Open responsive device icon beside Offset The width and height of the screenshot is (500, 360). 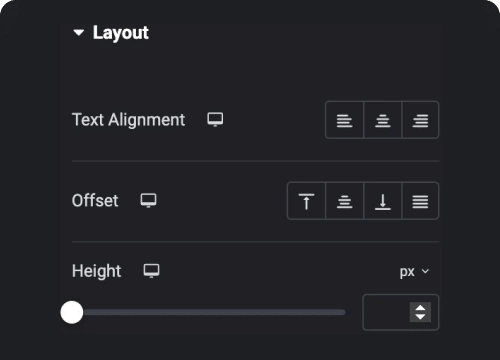(x=148, y=200)
